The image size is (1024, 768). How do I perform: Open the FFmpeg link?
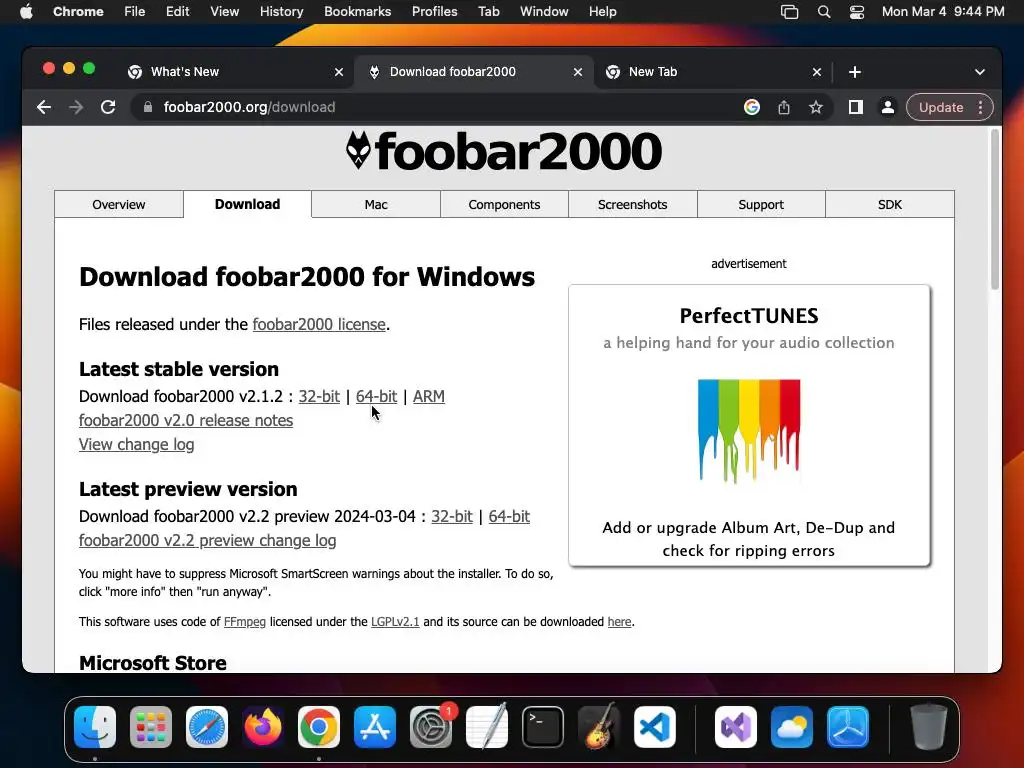tap(245, 622)
